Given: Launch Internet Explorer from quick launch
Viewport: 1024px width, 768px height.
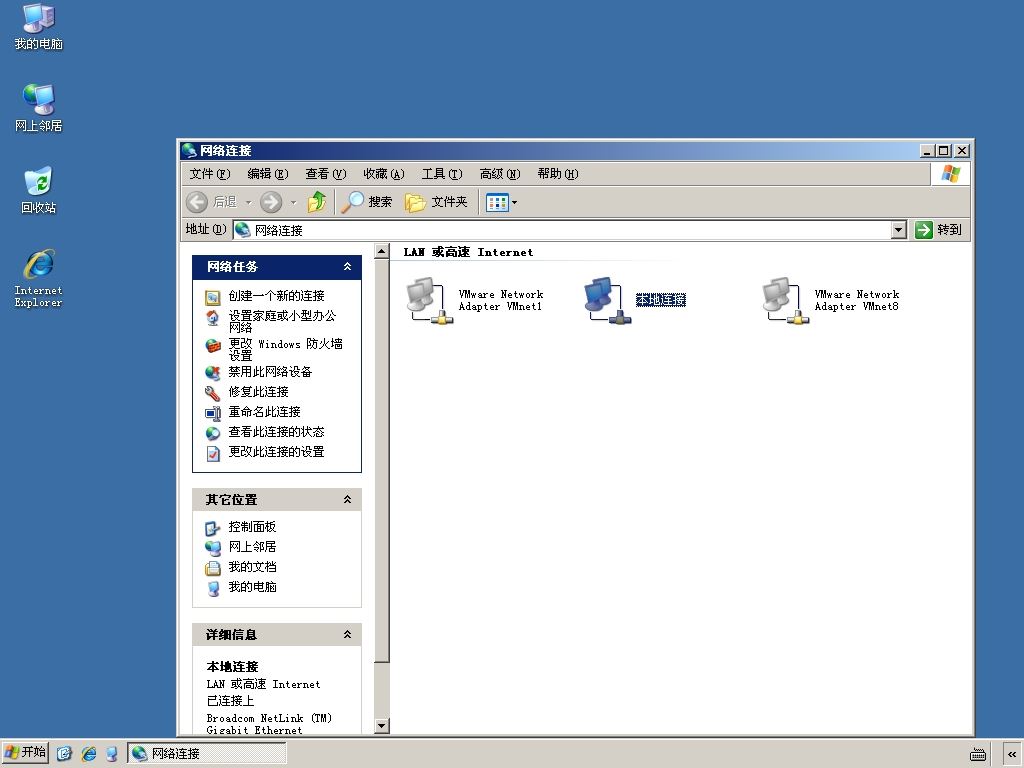Looking at the screenshot, I should (88, 754).
